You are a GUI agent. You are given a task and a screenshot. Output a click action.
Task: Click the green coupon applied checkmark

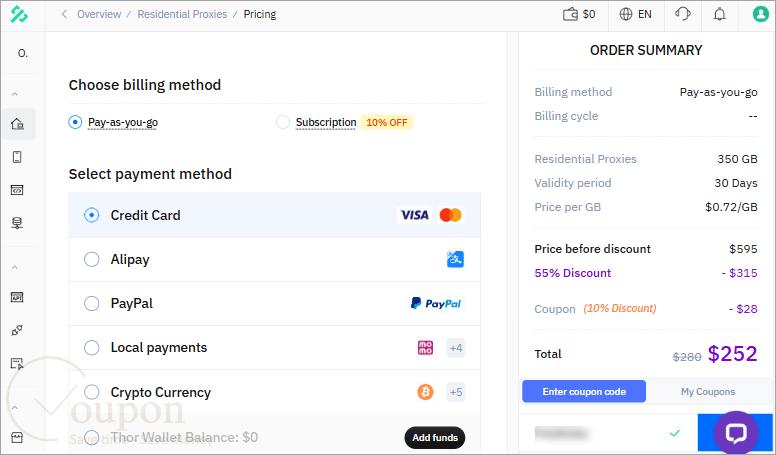tap(675, 433)
